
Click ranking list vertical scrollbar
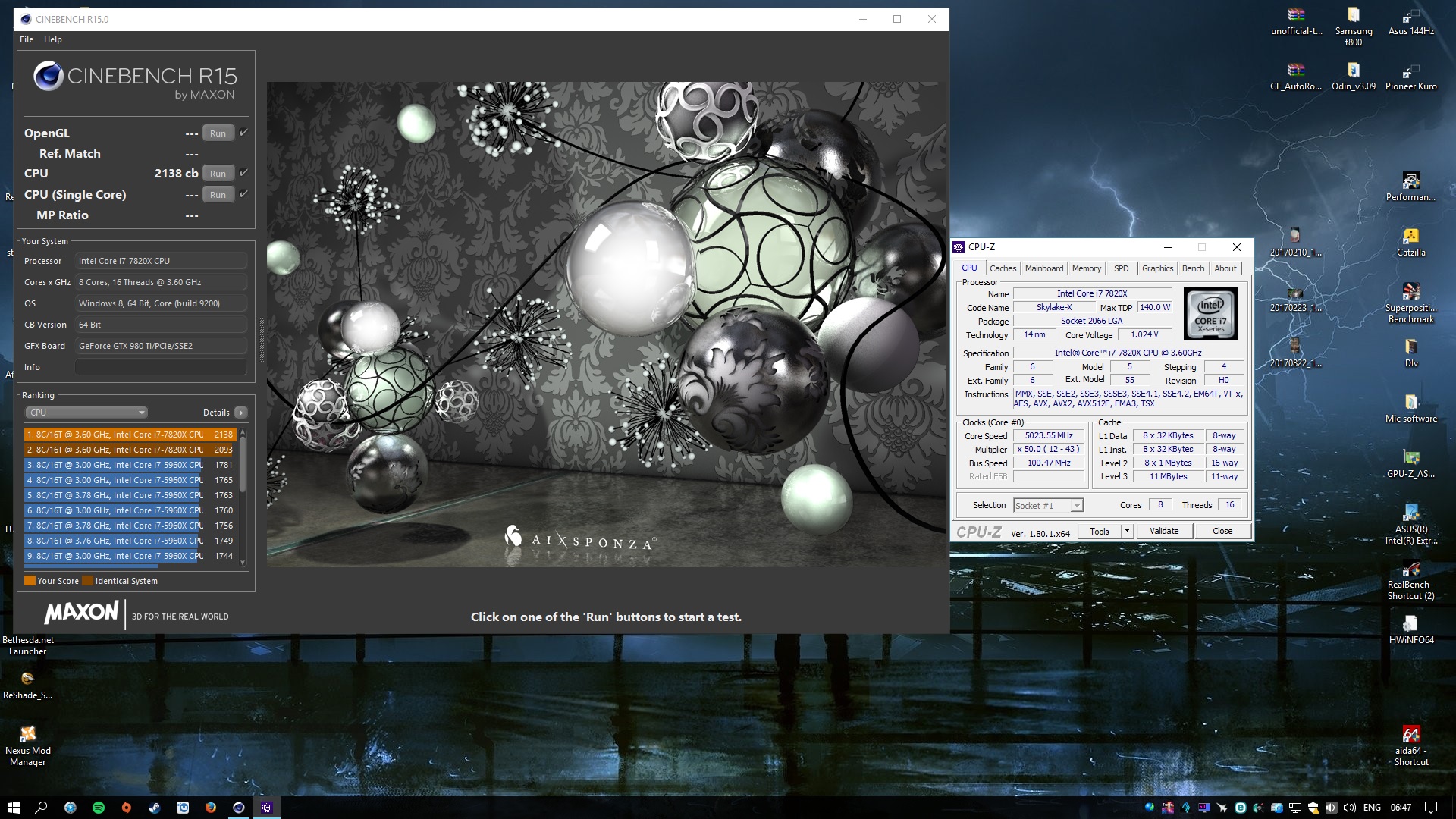243,497
